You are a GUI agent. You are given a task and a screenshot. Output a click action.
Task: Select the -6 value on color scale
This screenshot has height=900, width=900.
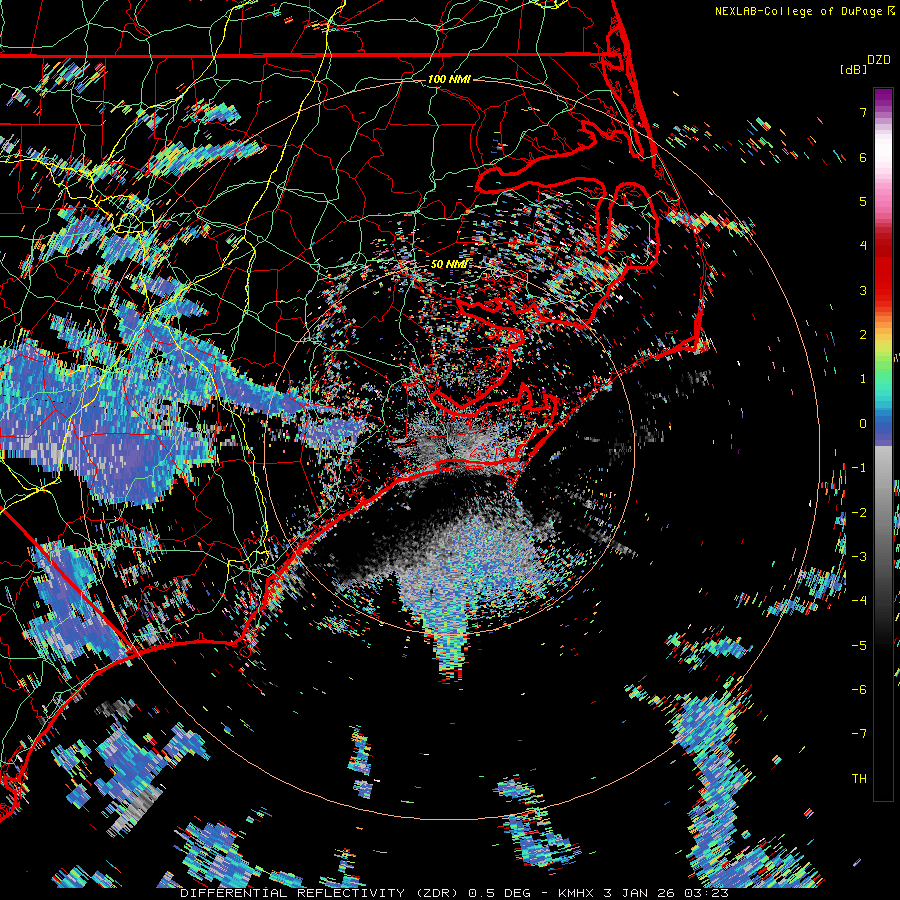click(x=859, y=689)
